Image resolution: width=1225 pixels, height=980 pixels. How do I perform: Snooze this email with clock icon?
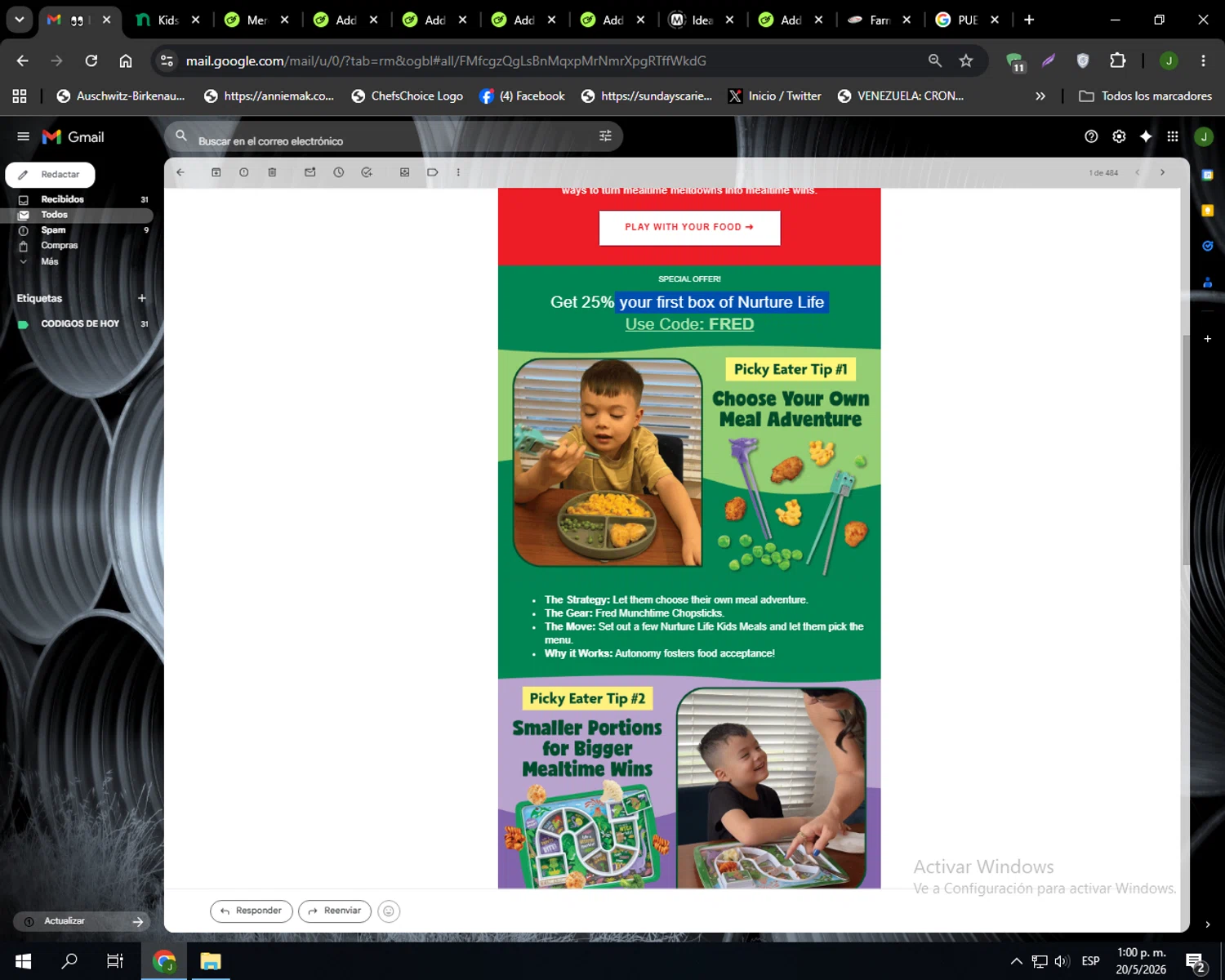coord(339,172)
